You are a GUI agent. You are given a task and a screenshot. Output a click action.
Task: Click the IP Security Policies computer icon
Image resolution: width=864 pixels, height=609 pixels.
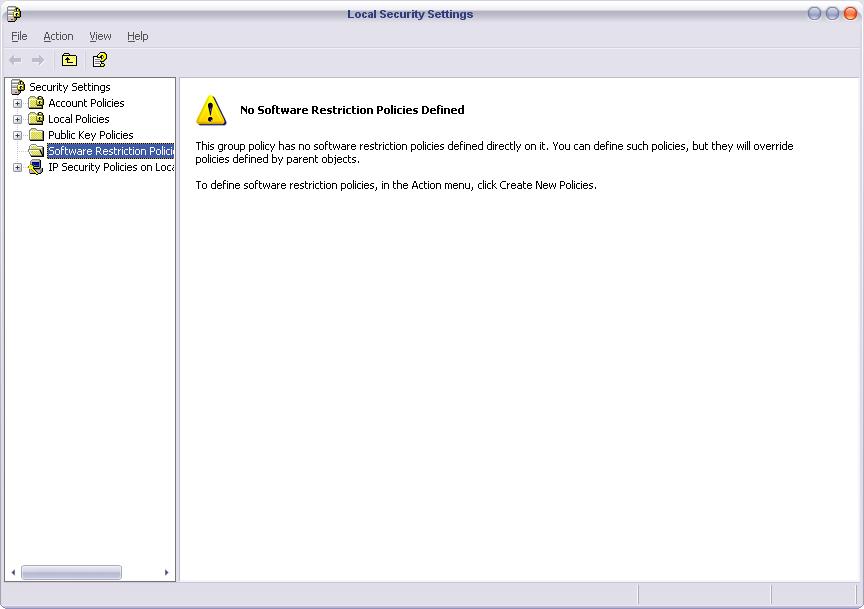click(36, 167)
